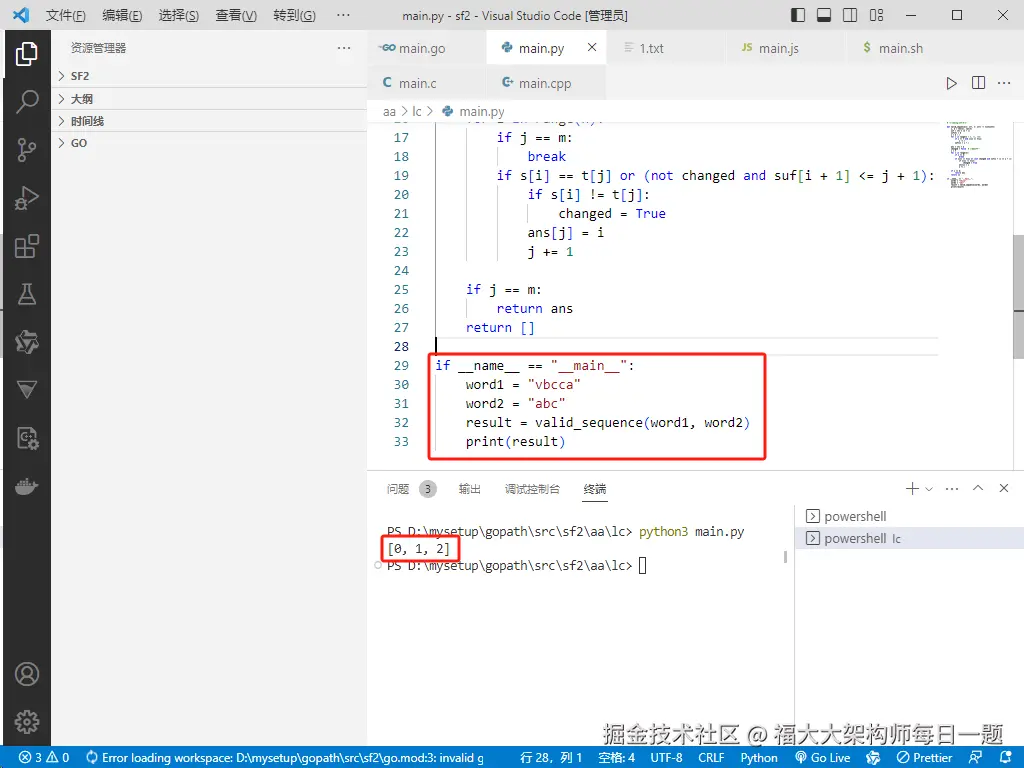Click breadcrumb folder aa
Image resolution: width=1024 pixels, height=768 pixels.
tap(389, 112)
